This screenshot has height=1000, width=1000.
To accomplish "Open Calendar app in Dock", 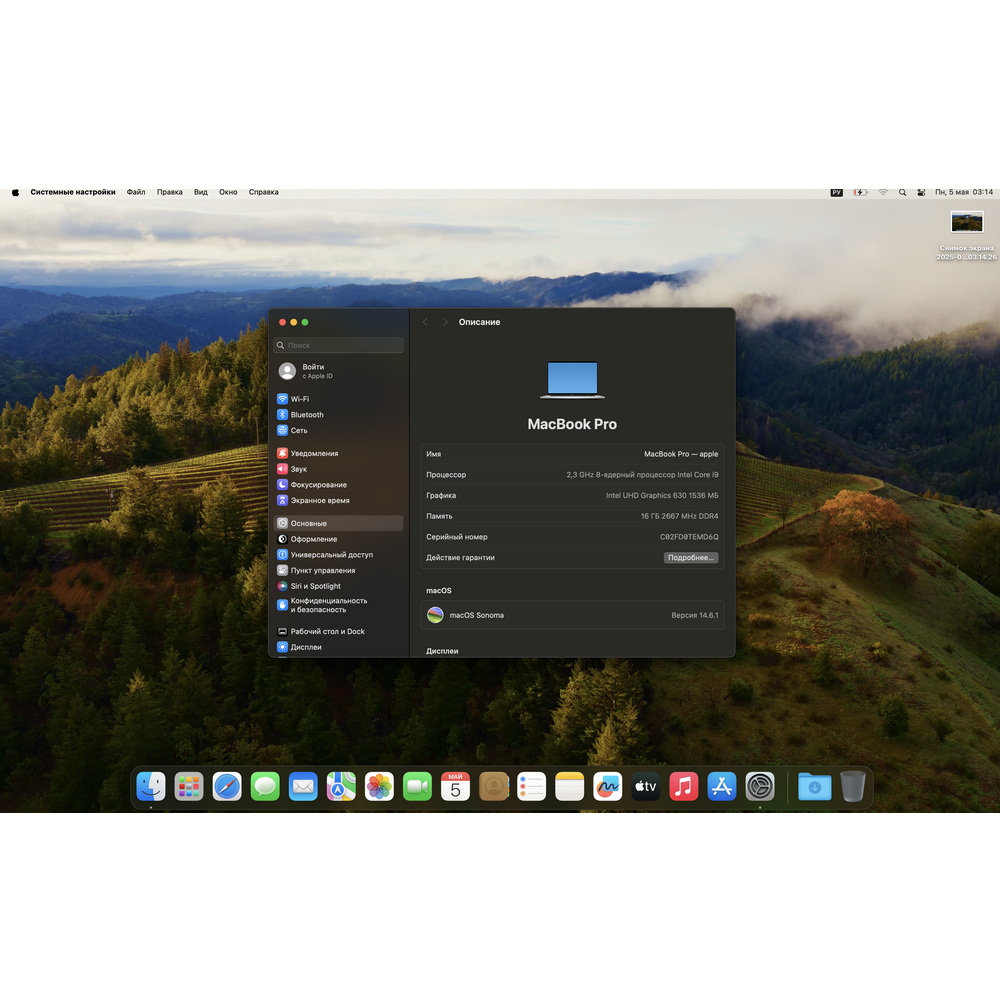I will tap(455, 786).
